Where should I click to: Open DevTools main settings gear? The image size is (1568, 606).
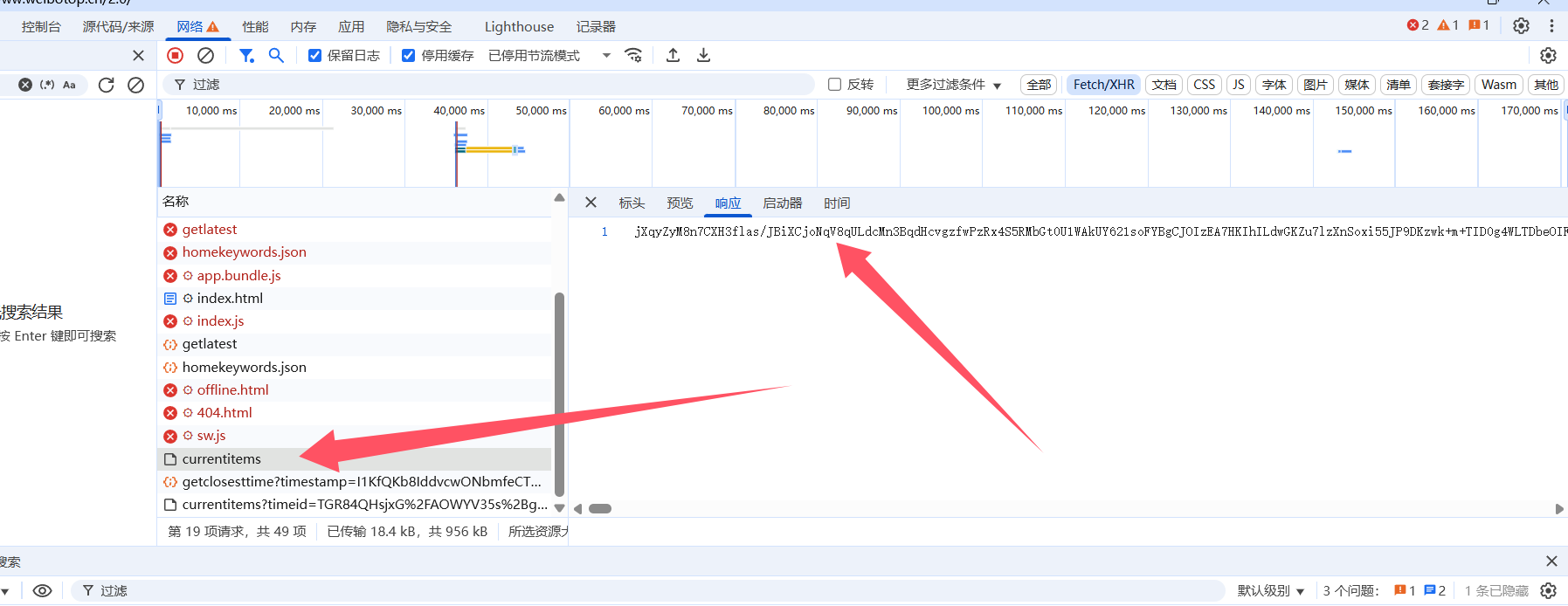(x=1521, y=25)
